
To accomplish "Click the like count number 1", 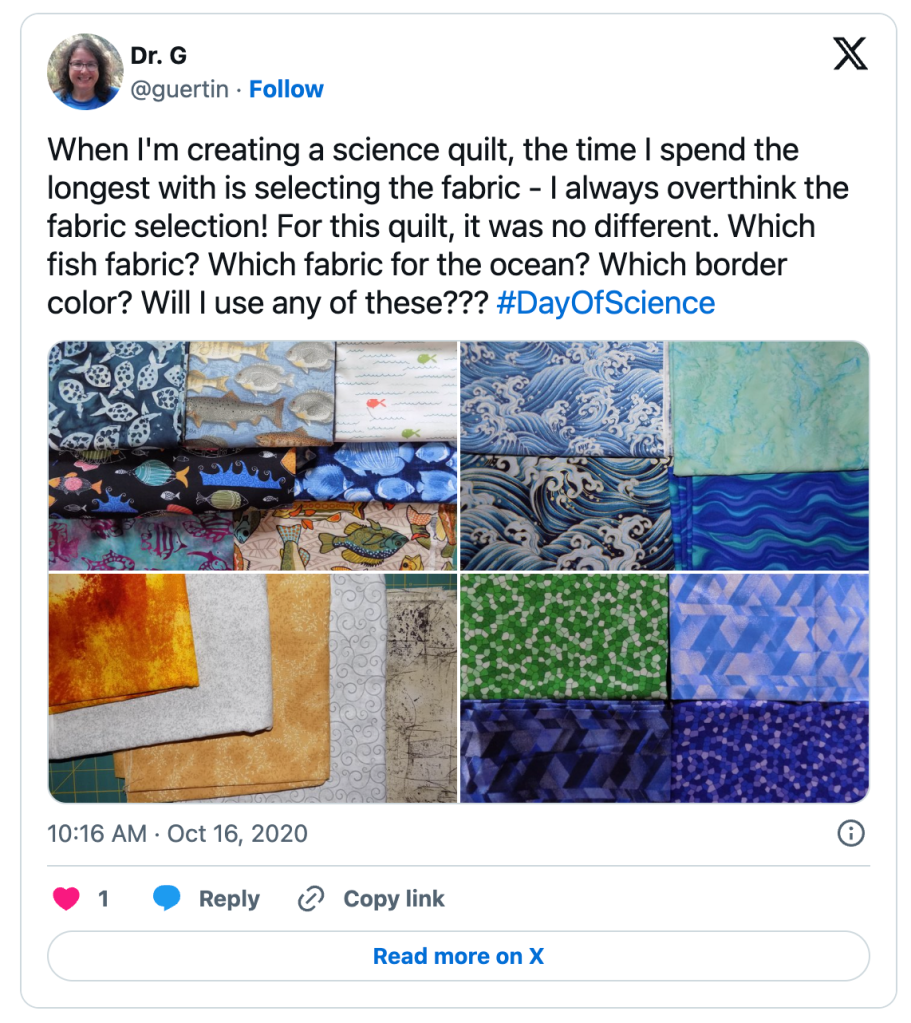I will click(x=103, y=899).
